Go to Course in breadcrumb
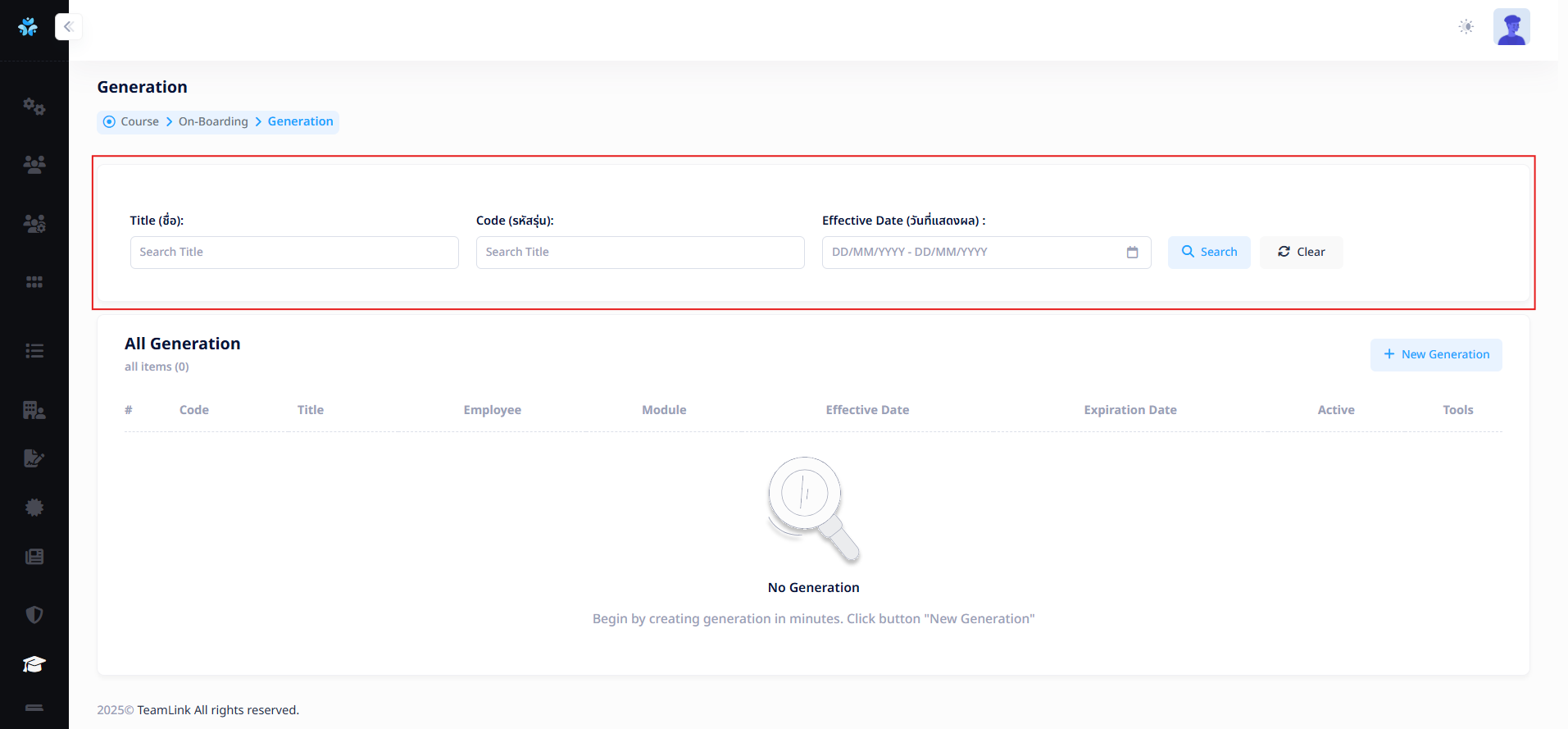The height and width of the screenshot is (729, 1568). [139, 121]
